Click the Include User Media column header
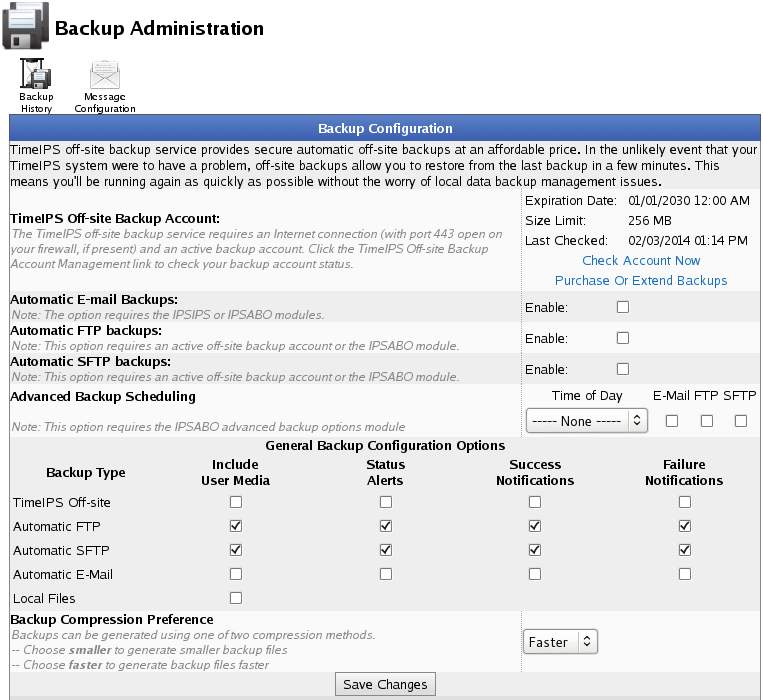The height and width of the screenshot is (700, 763). 236,472
